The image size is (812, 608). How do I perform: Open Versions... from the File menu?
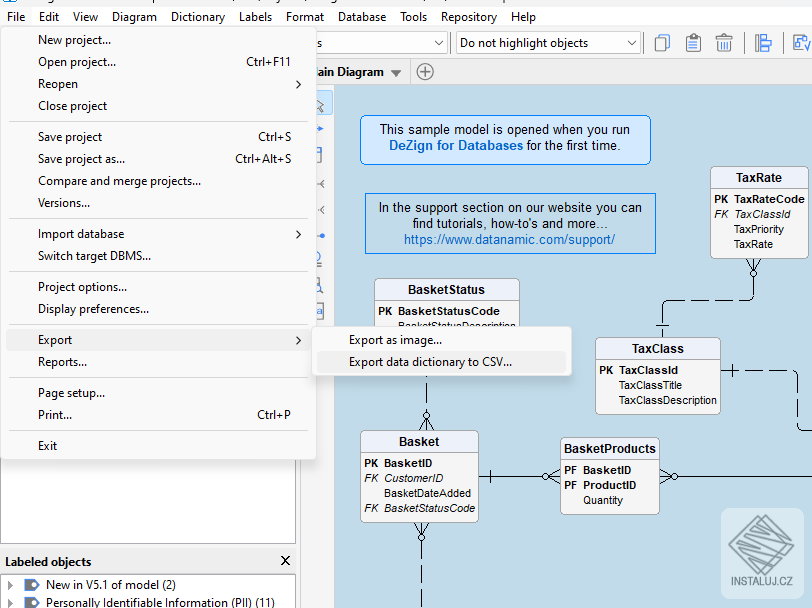pyautogui.click(x=158, y=203)
